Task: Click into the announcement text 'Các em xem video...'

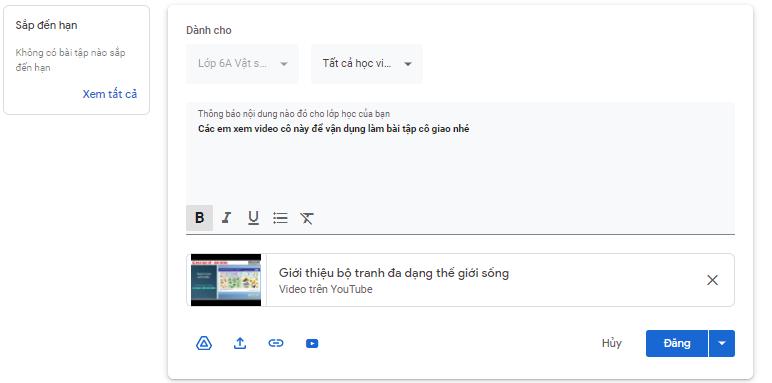Action: [333, 129]
